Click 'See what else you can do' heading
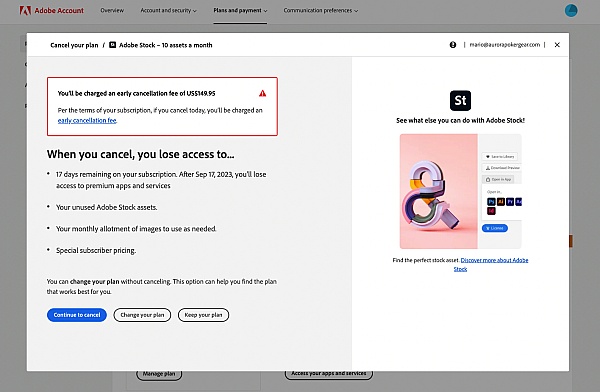600x392 pixels. point(460,121)
